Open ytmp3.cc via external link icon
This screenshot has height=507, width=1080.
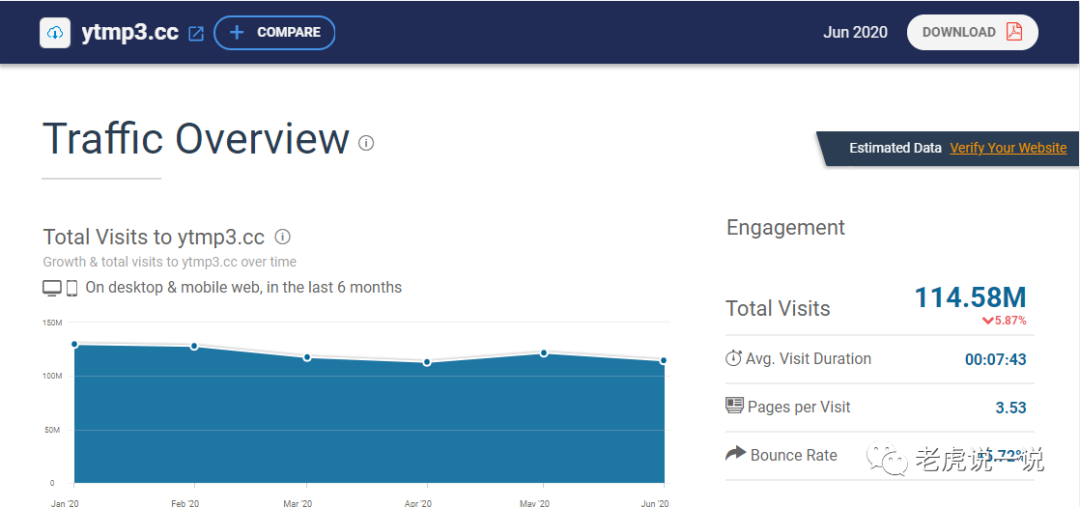pyautogui.click(x=196, y=33)
